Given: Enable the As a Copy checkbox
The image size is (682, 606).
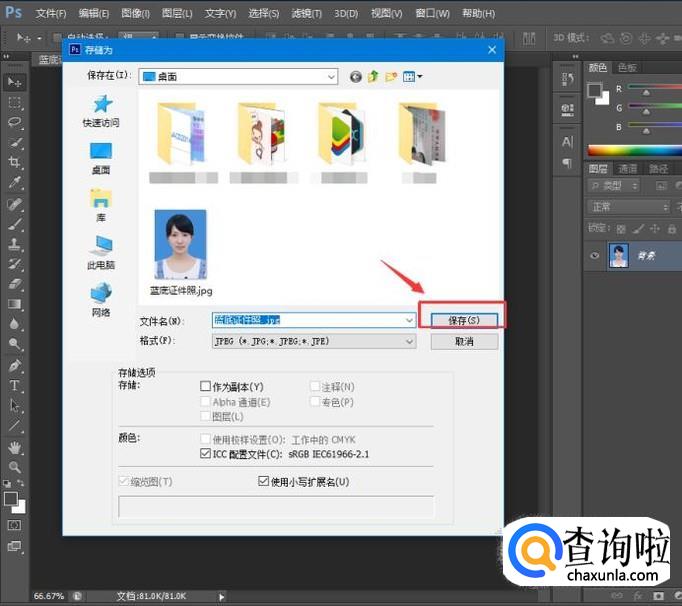Looking at the screenshot, I should pos(206,387).
